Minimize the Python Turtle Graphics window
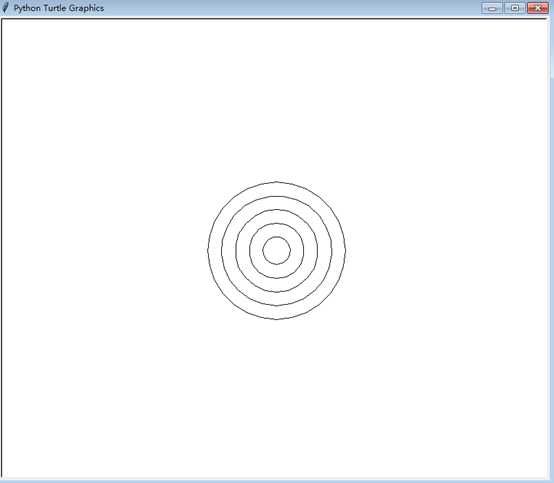This screenshot has height=483, width=554. (x=492, y=8)
